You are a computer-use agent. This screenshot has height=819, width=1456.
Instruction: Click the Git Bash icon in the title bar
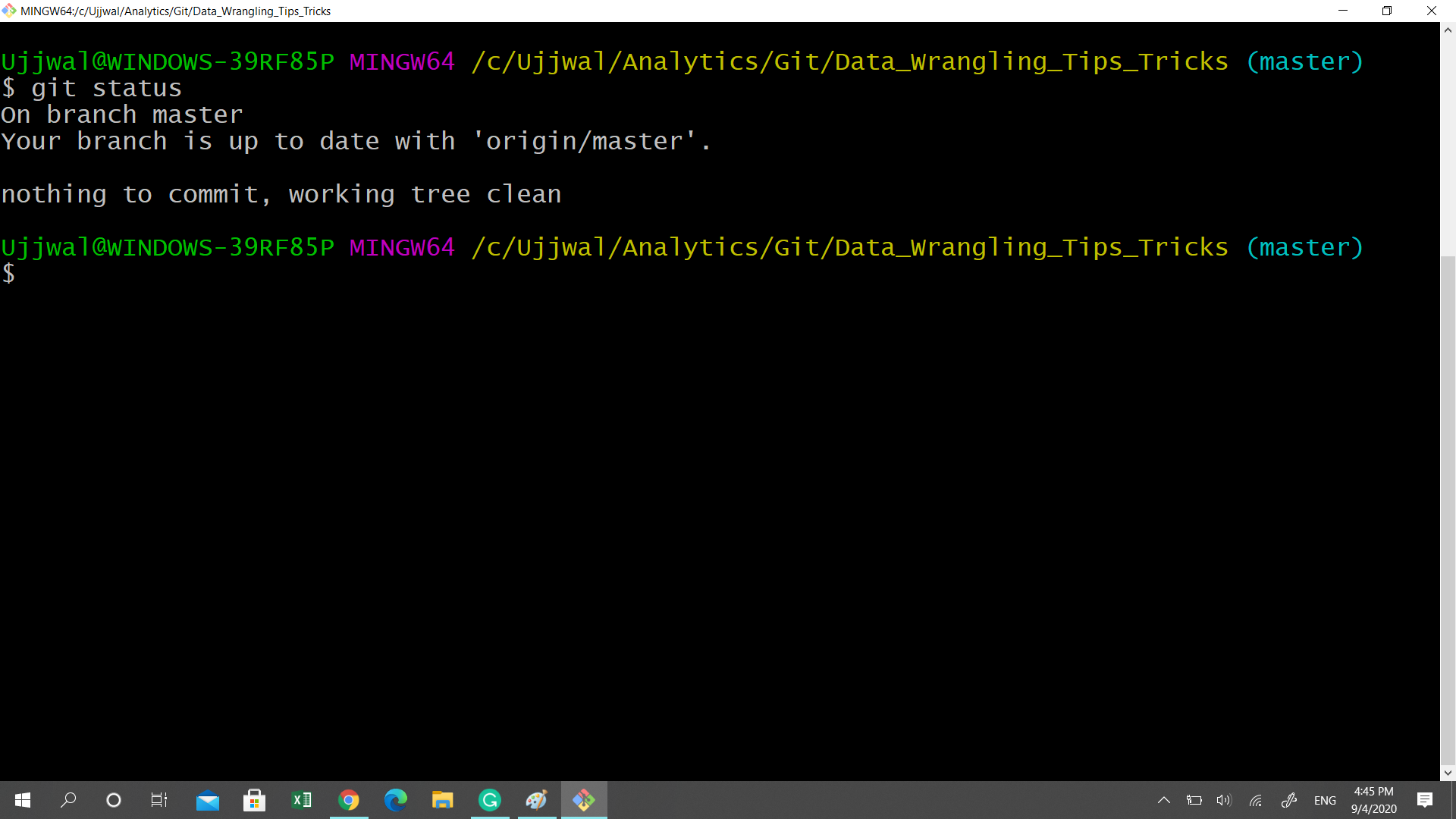pyautogui.click(x=9, y=11)
